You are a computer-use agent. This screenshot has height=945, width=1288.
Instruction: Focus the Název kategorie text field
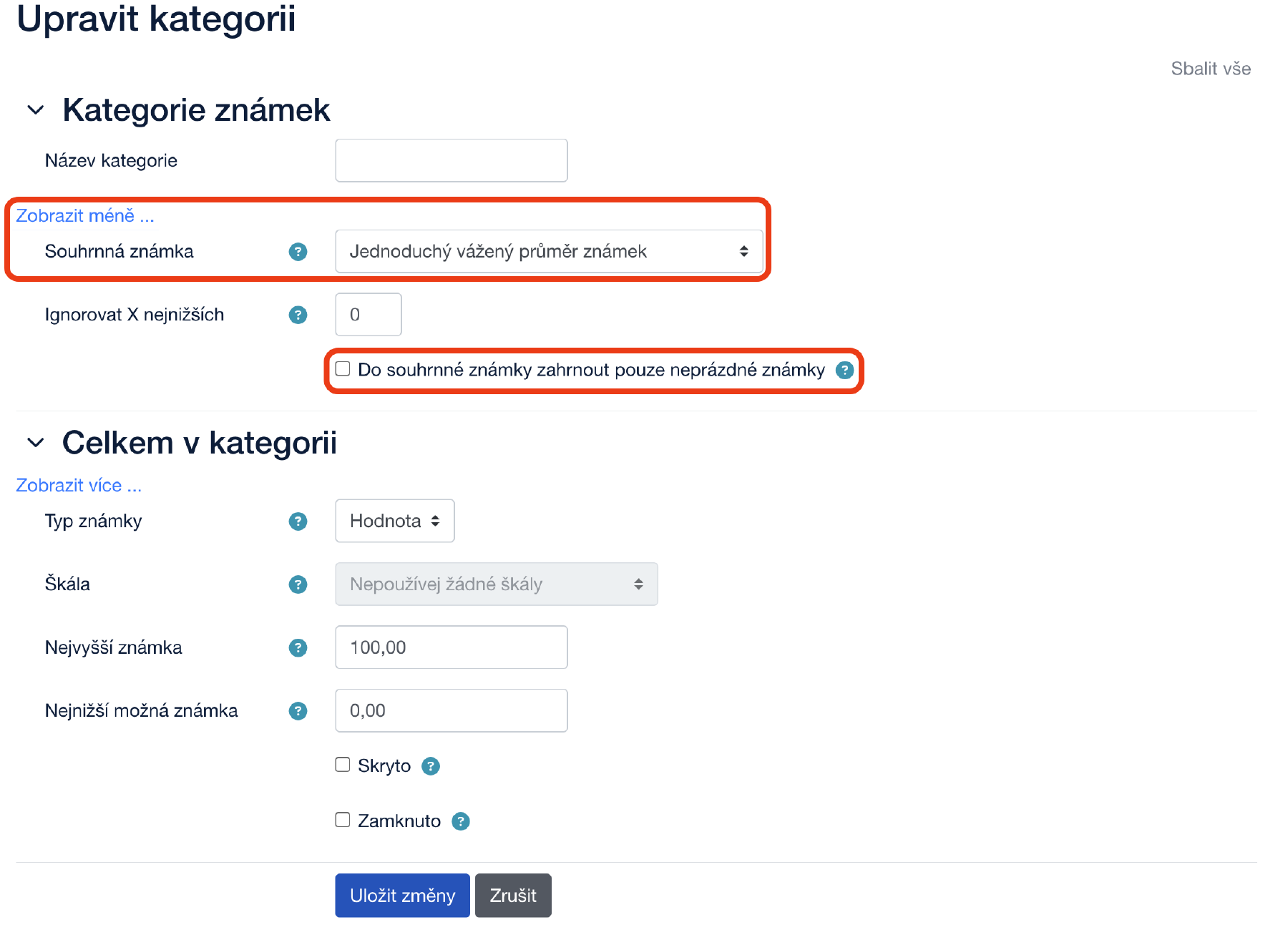pos(452,160)
